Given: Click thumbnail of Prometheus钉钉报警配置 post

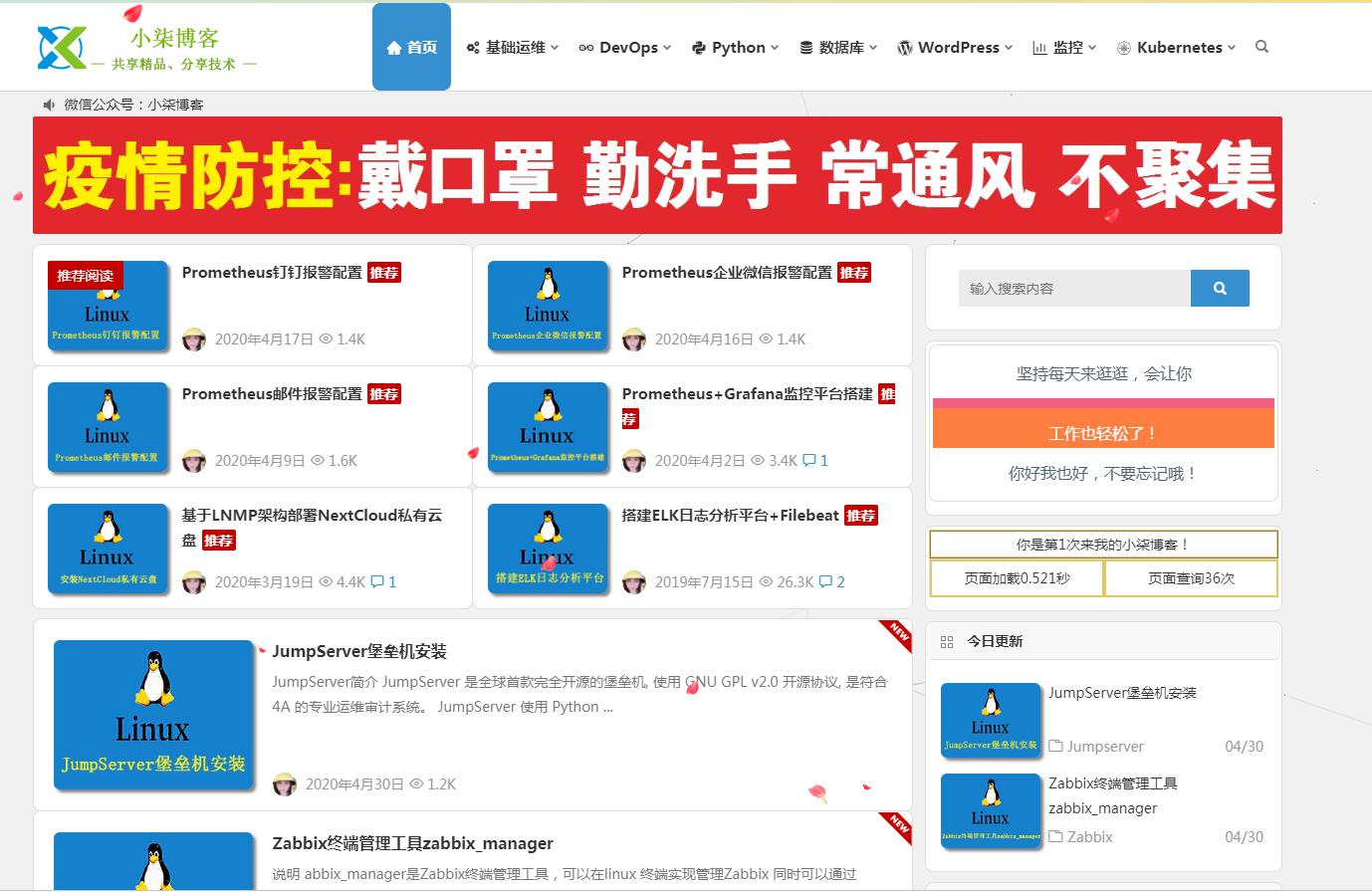Looking at the screenshot, I should [108, 307].
